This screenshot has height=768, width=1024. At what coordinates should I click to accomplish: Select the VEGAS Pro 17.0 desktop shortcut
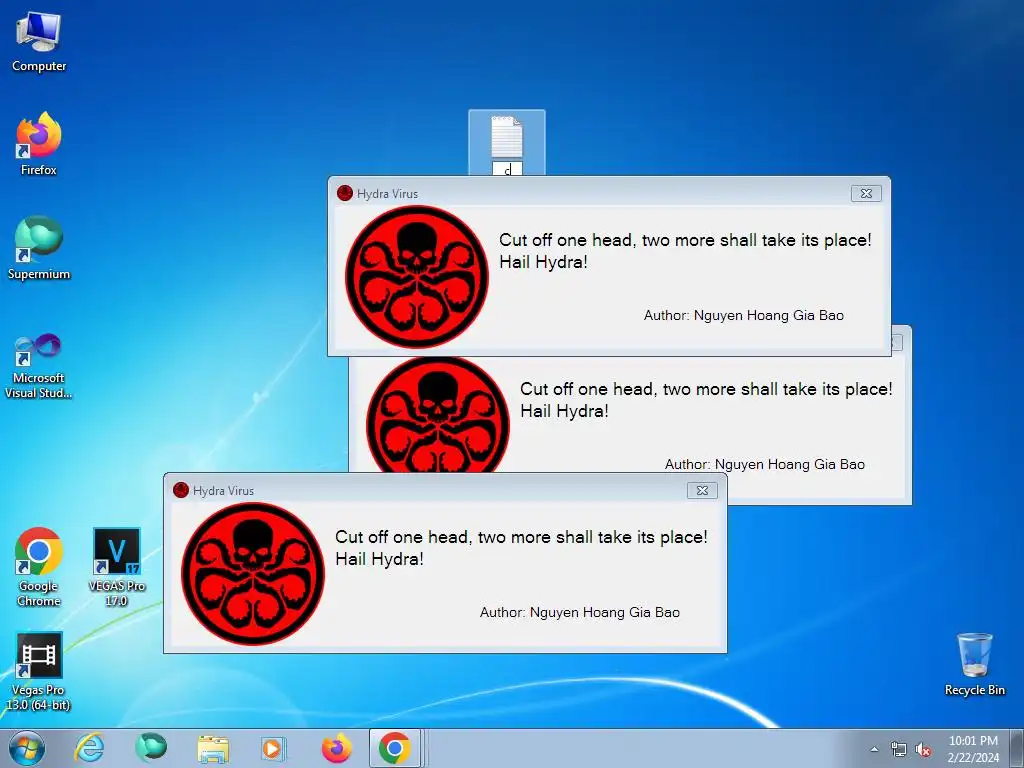[116, 567]
